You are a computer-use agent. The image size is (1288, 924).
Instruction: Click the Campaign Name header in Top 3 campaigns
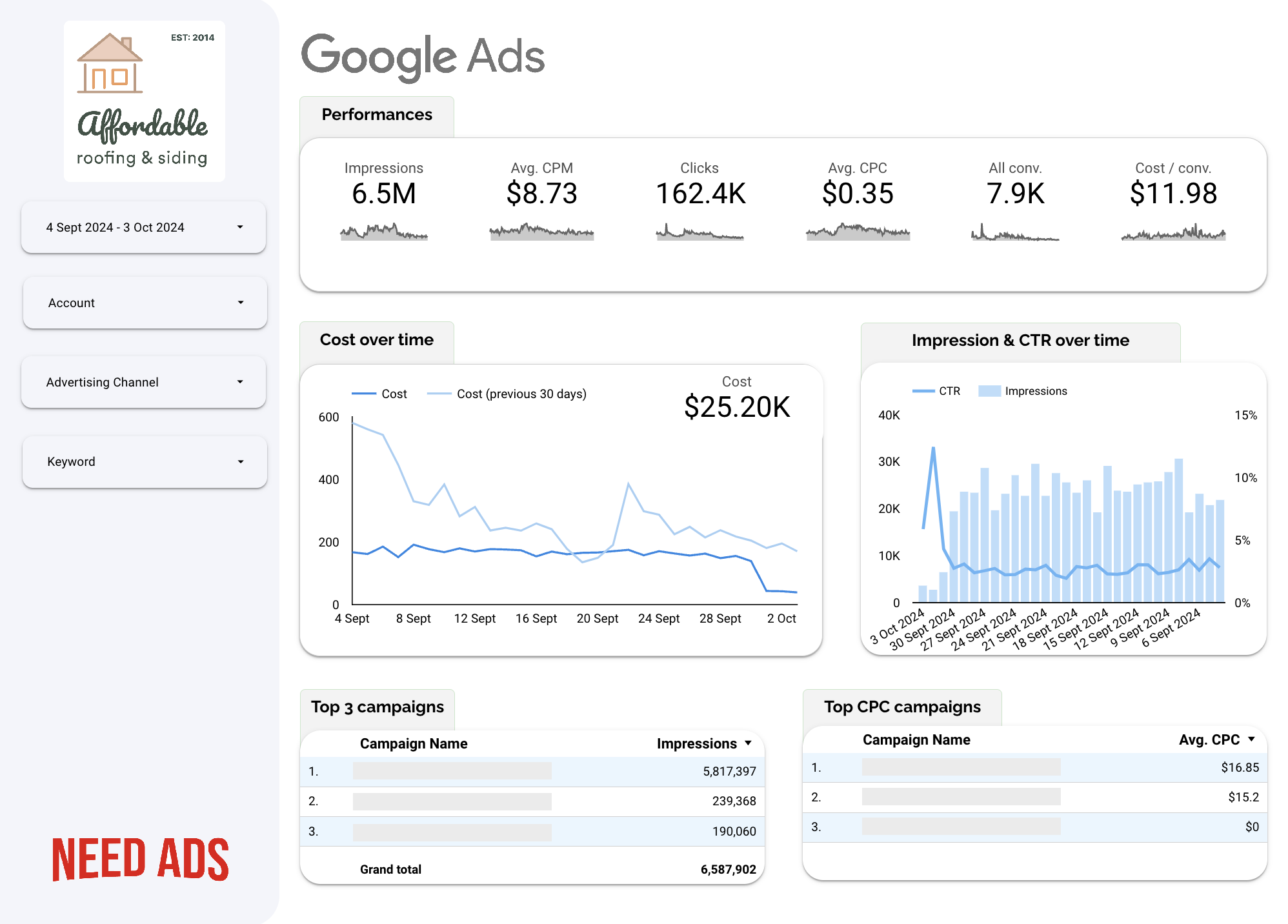pyautogui.click(x=414, y=743)
